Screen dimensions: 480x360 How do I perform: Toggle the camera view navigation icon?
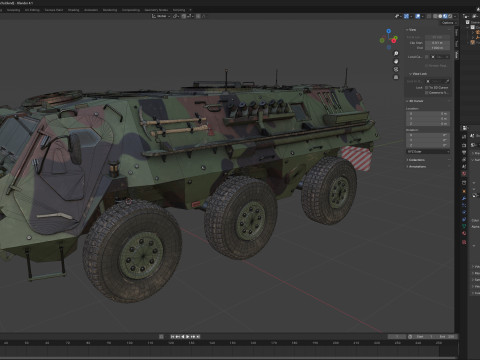tap(396, 69)
